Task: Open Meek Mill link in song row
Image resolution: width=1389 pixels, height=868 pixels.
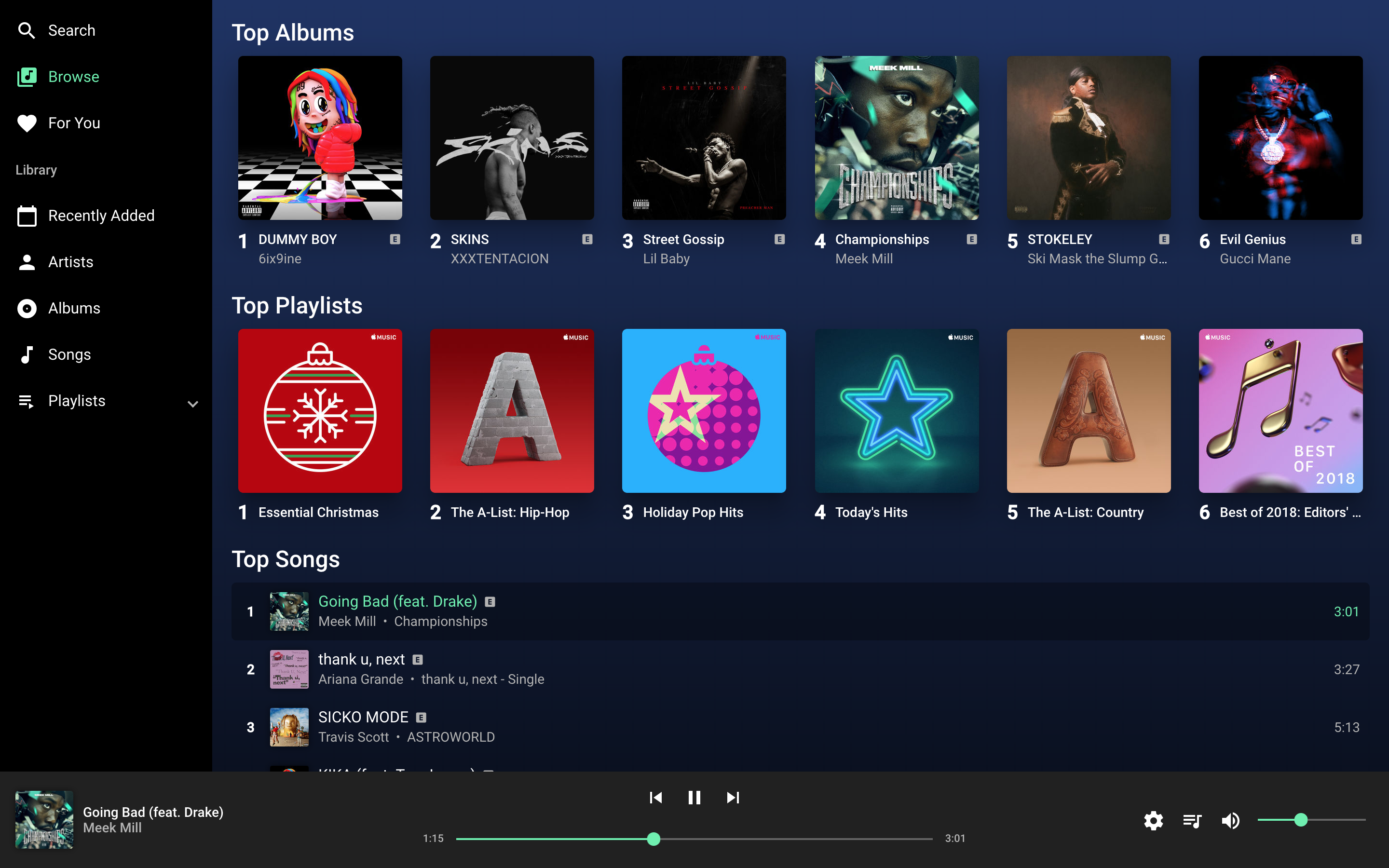Action: [x=347, y=621]
